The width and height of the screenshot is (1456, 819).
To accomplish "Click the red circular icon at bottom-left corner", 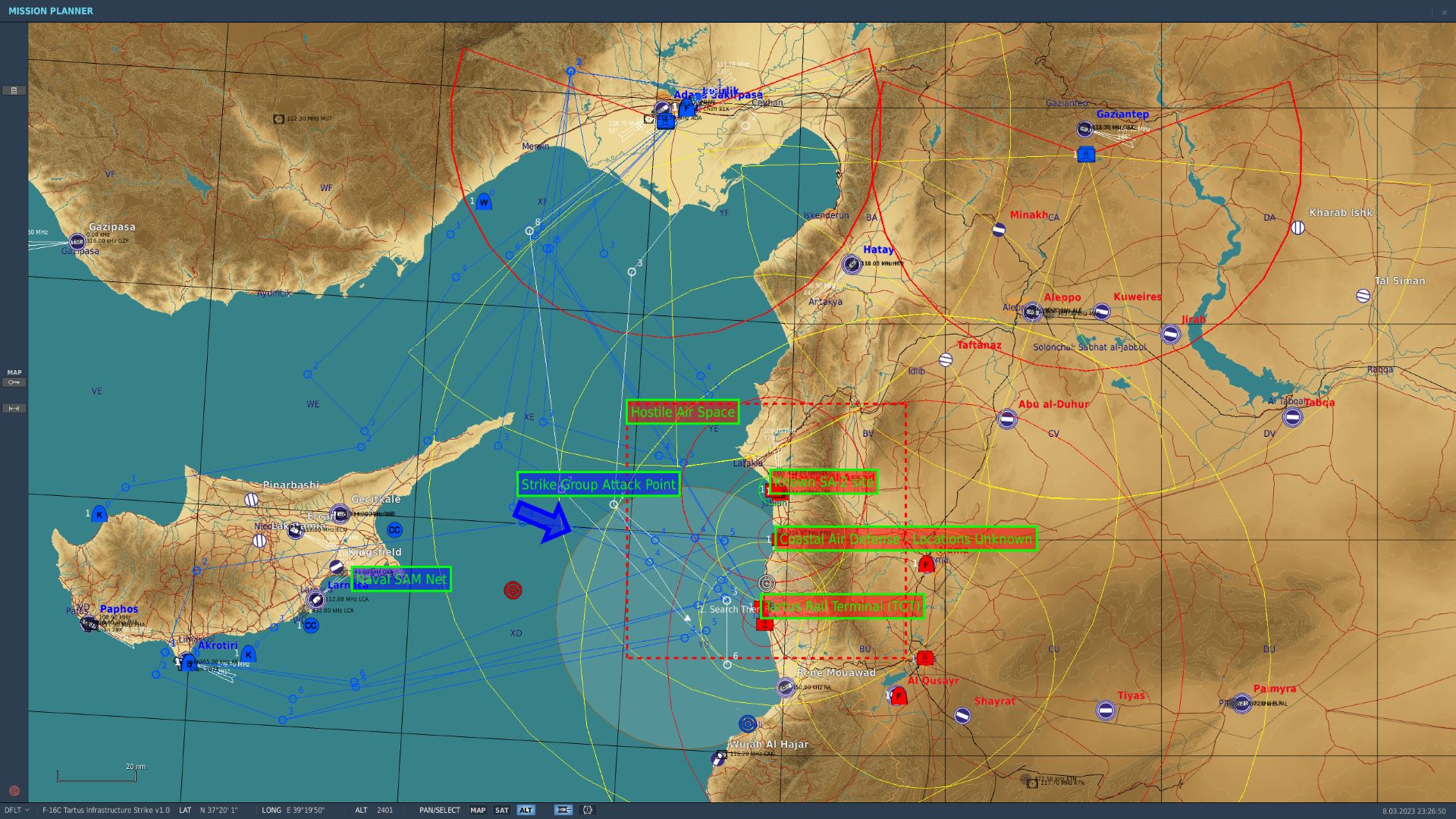I will point(14,791).
